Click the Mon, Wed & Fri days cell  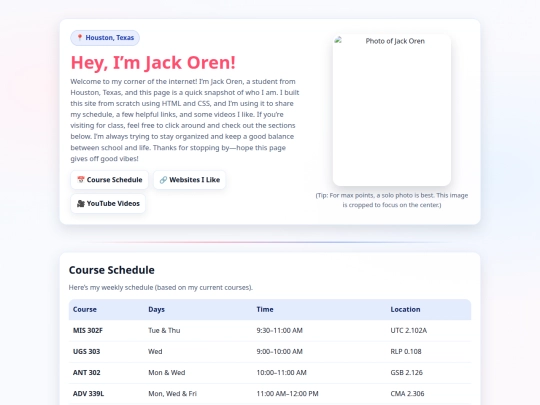pyautogui.click(x=172, y=394)
